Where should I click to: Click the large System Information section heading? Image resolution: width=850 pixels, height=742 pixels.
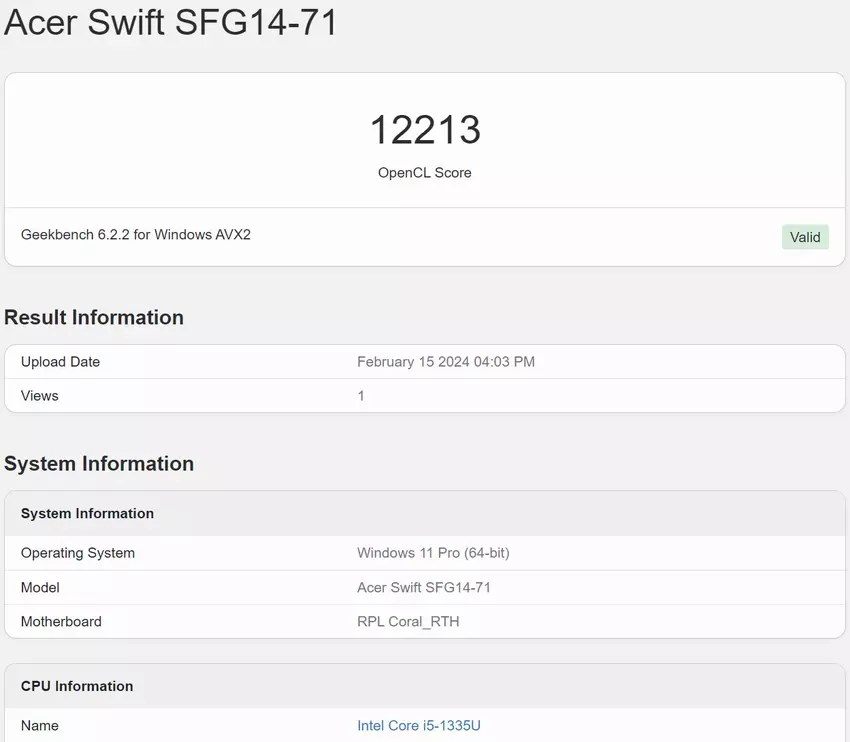click(99, 464)
